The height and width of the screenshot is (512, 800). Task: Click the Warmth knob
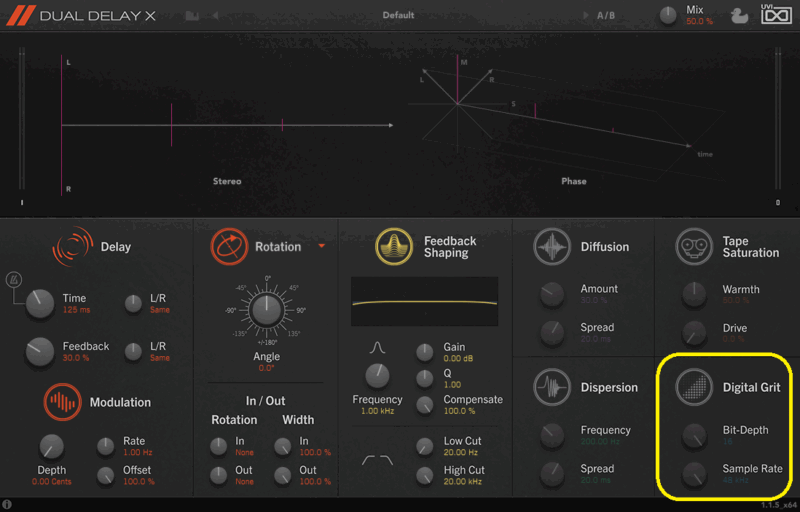[x=694, y=295]
